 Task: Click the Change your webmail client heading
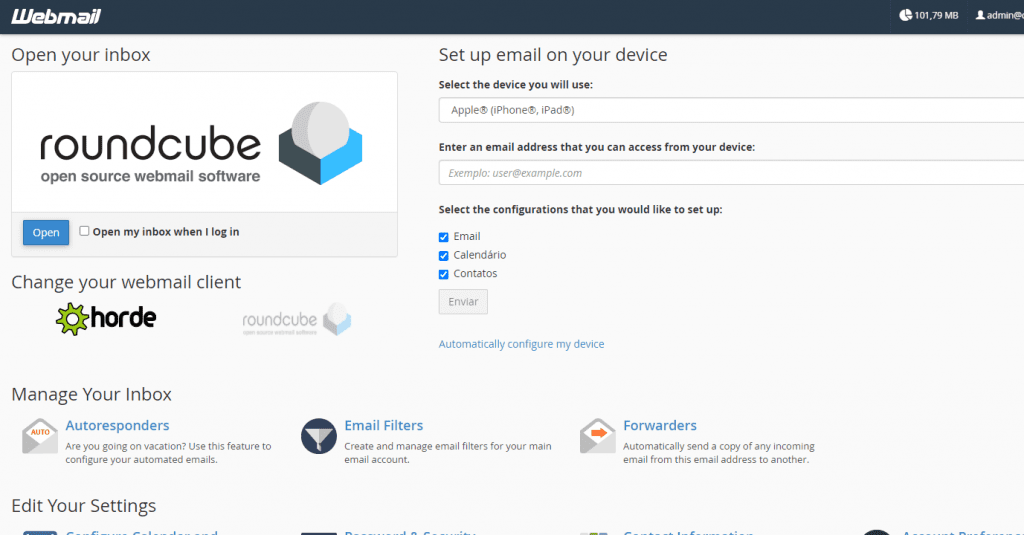[126, 282]
